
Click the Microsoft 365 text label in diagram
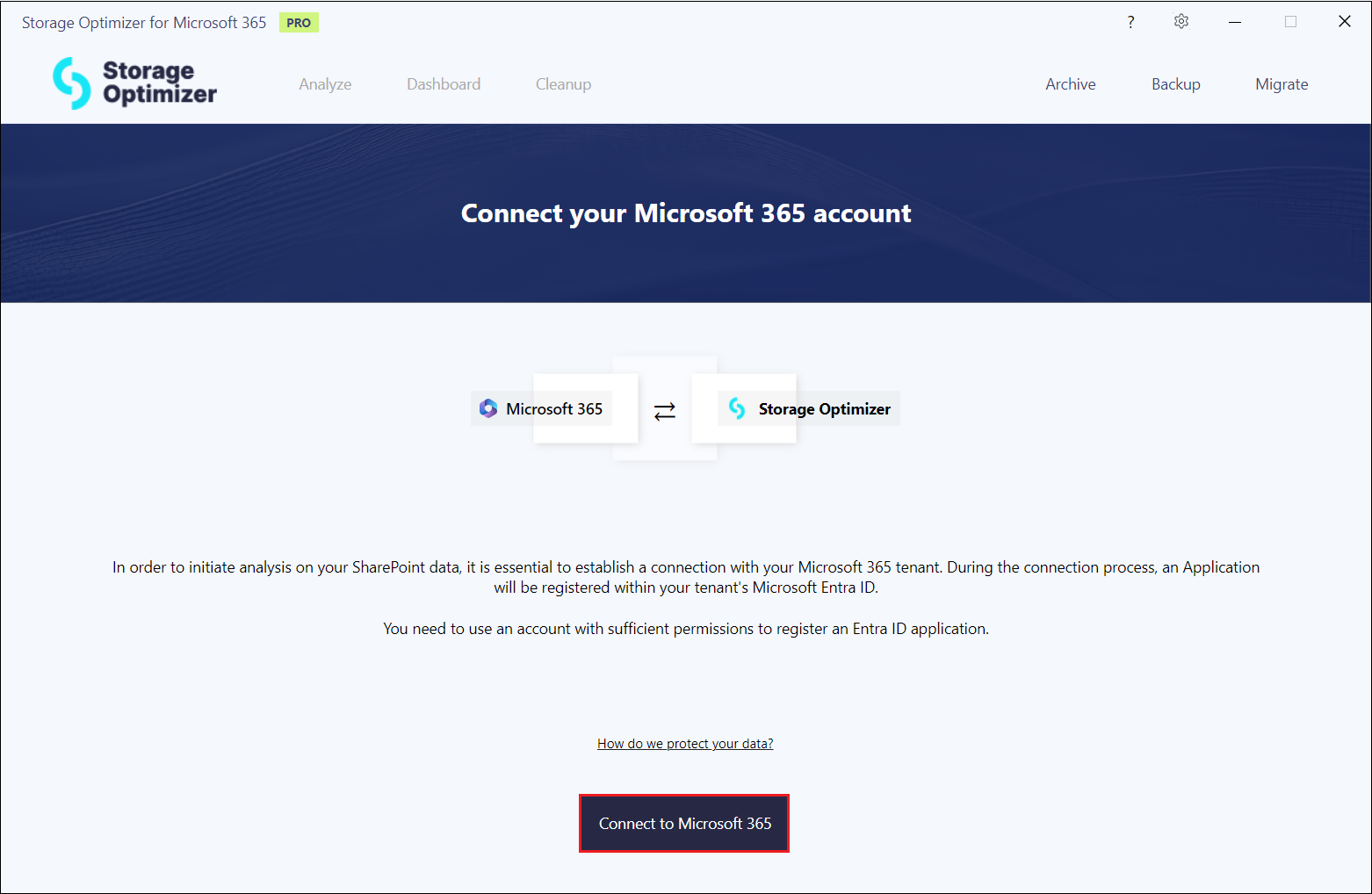[x=554, y=409]
